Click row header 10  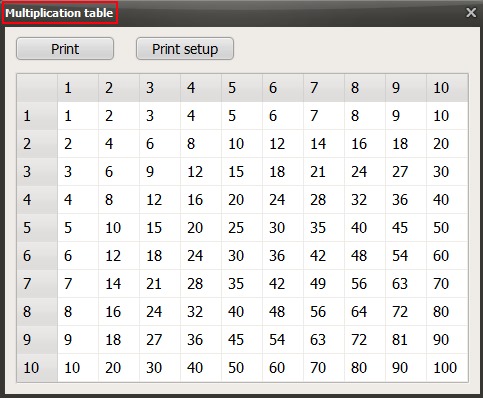(x=37, y=368)
